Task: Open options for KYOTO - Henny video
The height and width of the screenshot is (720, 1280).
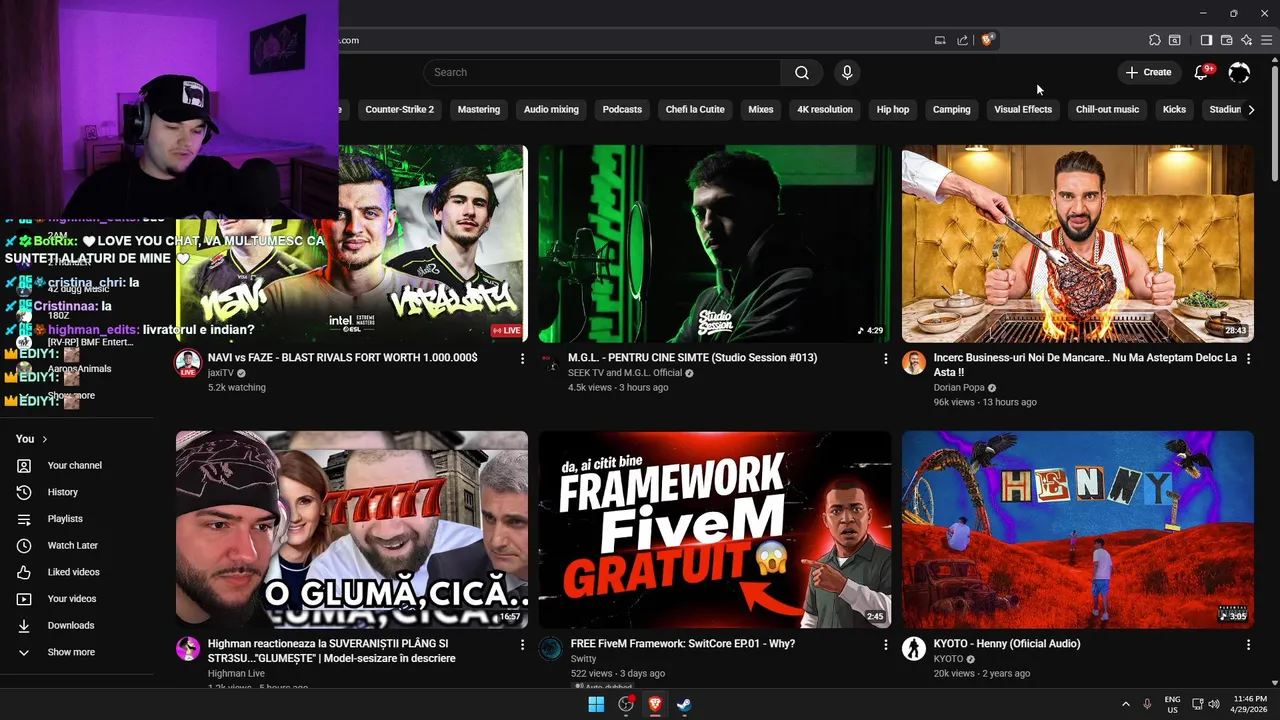Action: [x=1248, y=645]
